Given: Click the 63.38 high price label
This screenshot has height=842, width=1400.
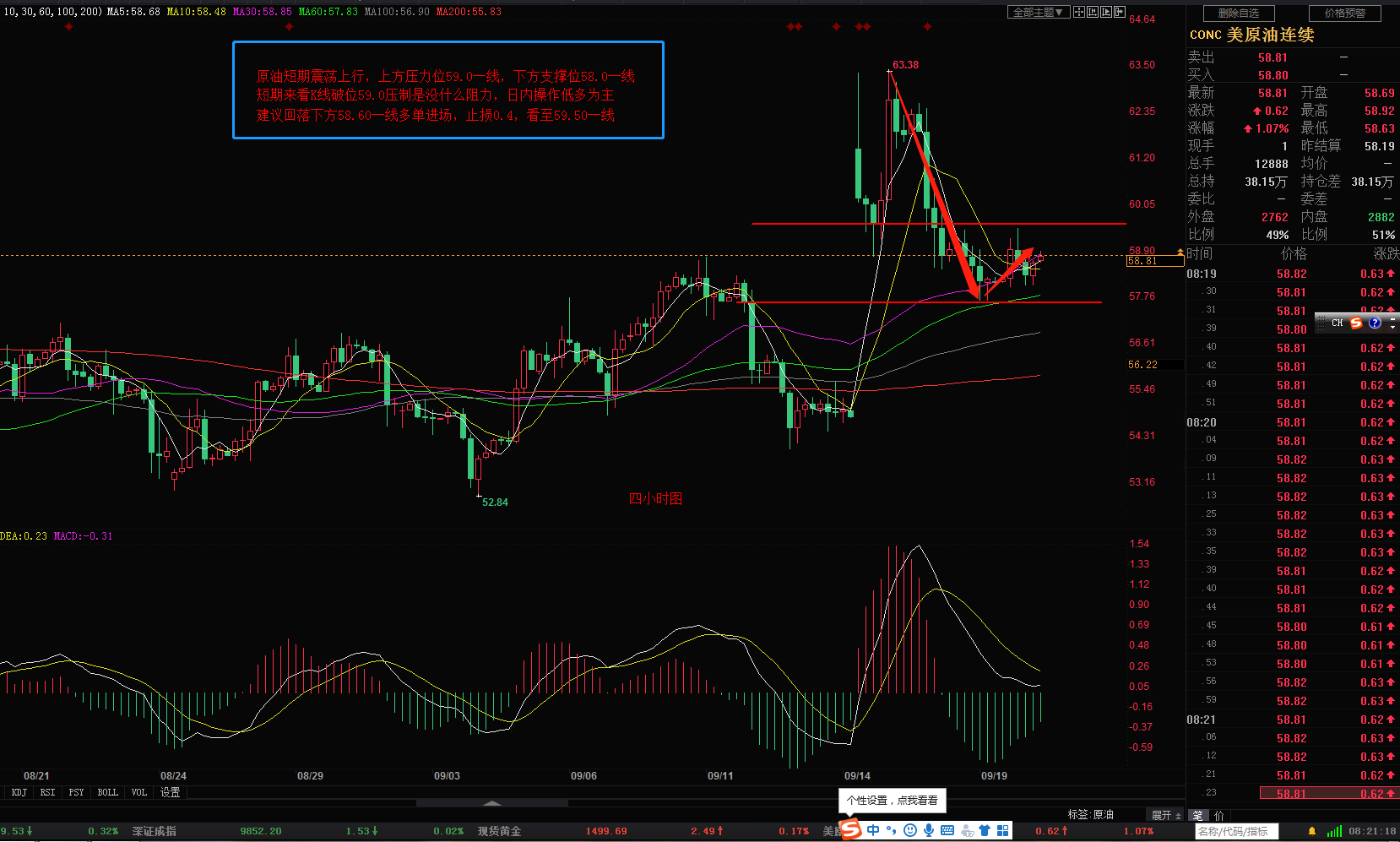Looking at the screenshot, I should coord(905,65).
